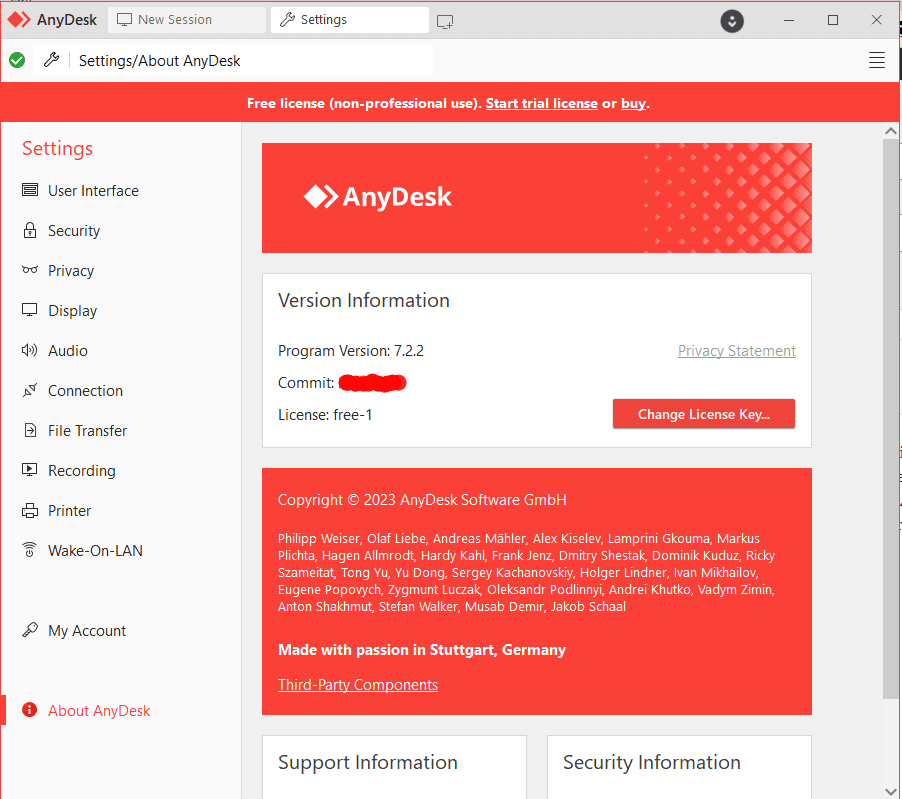The image size is (902, 799).
Task: Click the File Transfer document icon
Action: tap(30, 430)
